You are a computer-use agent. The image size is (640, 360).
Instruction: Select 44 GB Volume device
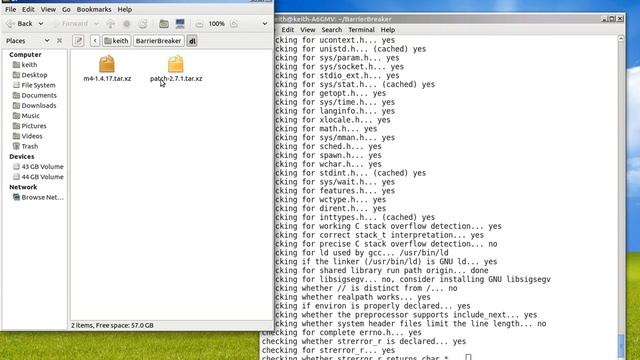point(38,177)
